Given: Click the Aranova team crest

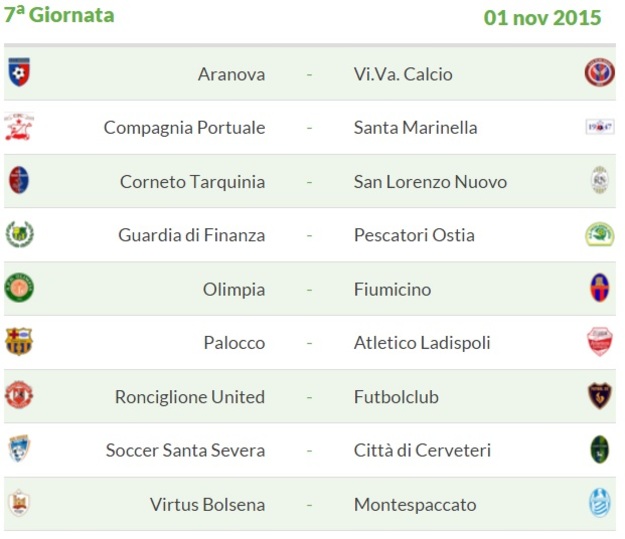Looking at the screenshot, I should pyautogui.click(x=19, y=72).
